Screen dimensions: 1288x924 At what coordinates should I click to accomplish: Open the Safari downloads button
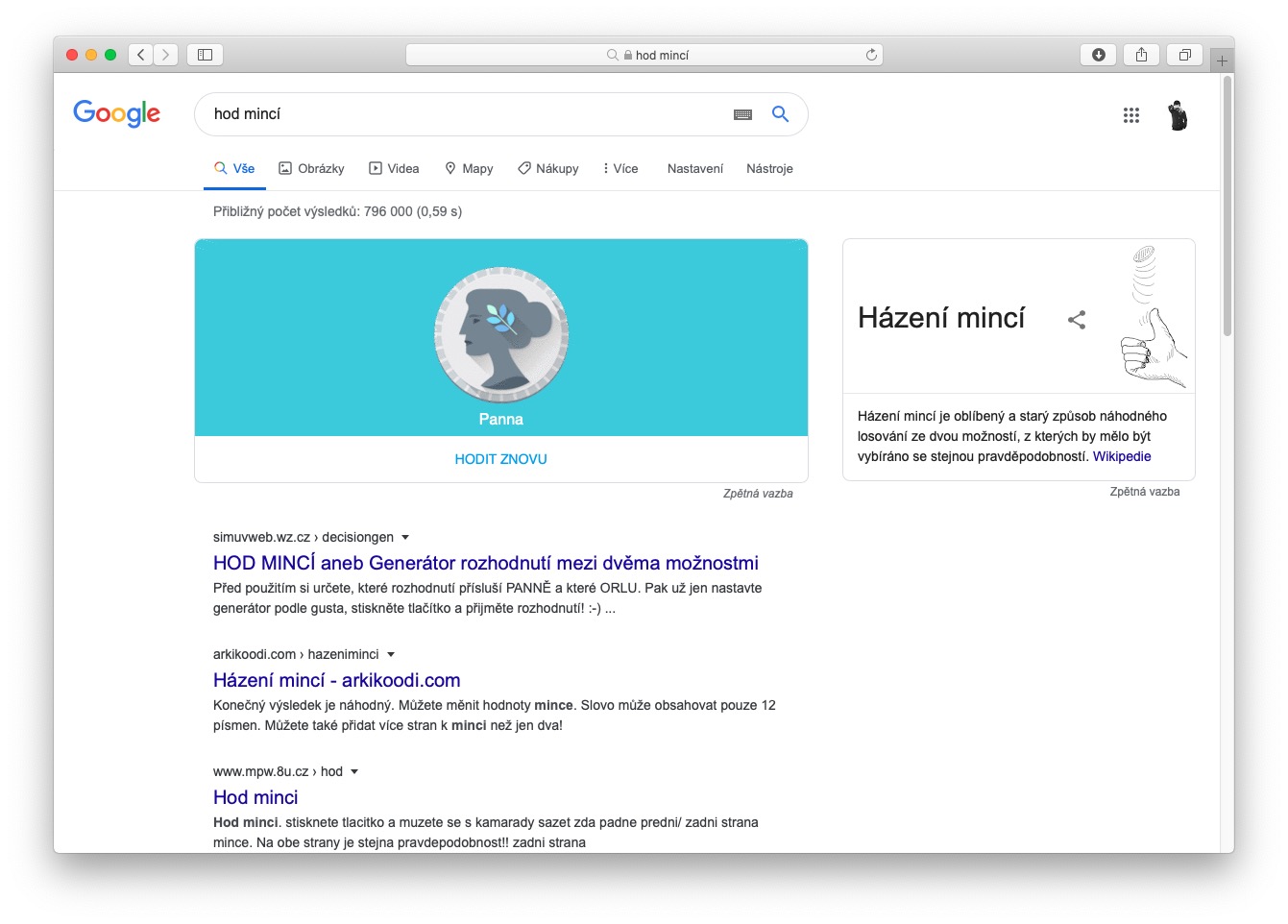1098,55
